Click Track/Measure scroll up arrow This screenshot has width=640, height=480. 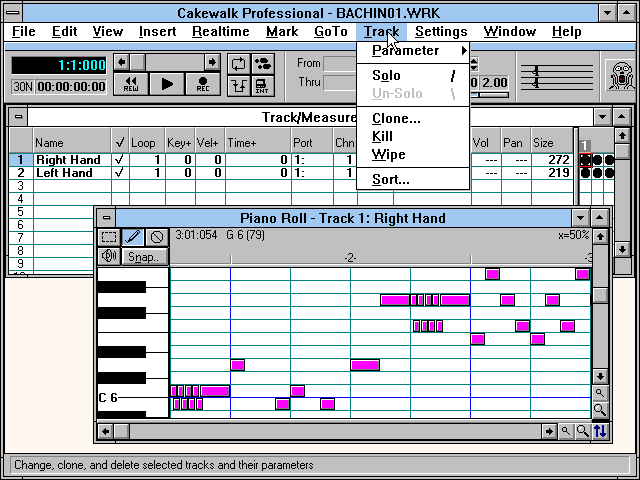click(x=622, y=135)
